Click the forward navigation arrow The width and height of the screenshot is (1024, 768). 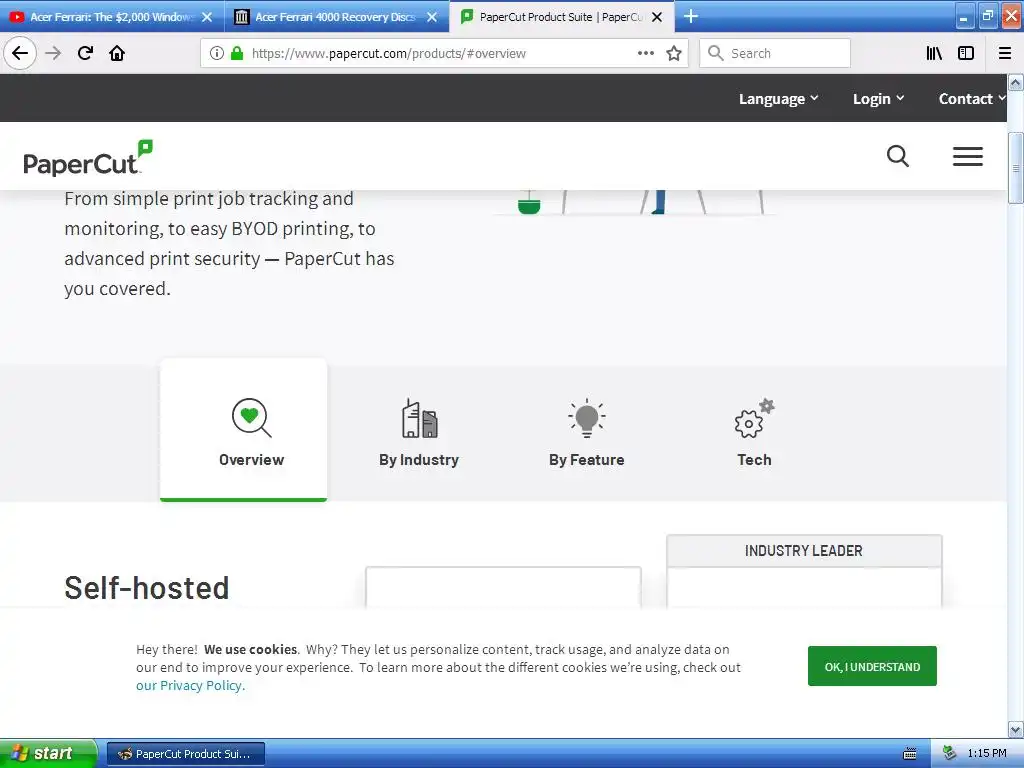coord(54,53)
